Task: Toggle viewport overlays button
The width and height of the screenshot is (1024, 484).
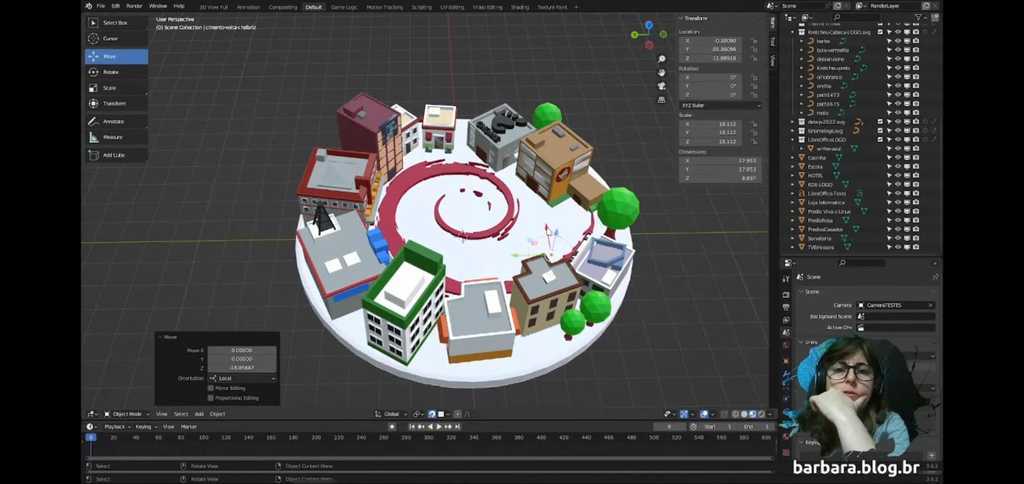Action: [705, 414]
